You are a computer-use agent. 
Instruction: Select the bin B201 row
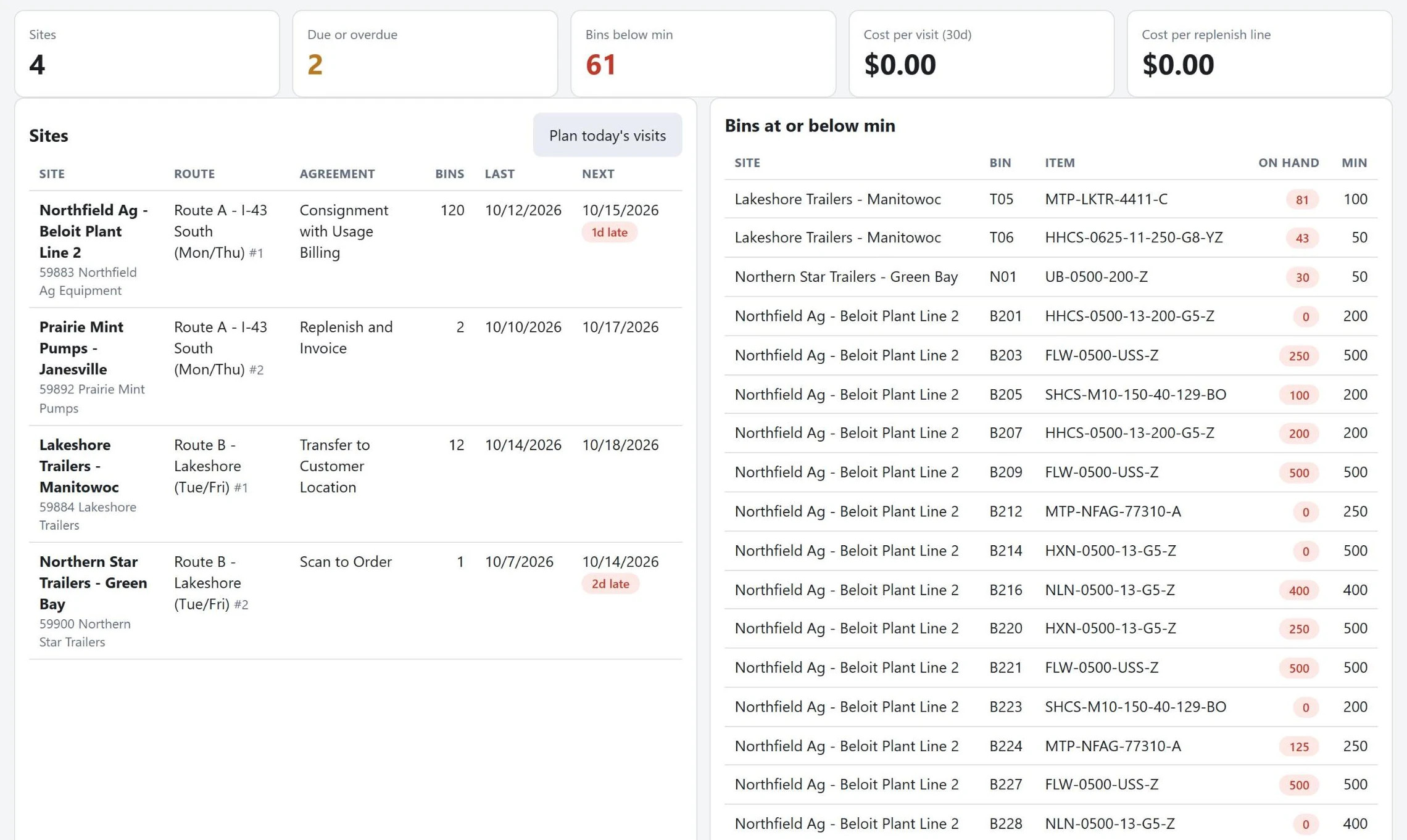[1051, 316]
